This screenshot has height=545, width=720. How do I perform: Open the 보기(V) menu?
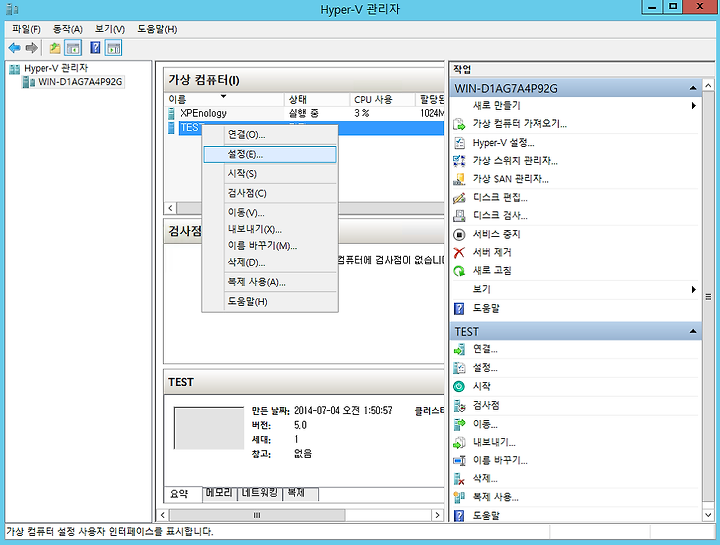coord(110,29)
